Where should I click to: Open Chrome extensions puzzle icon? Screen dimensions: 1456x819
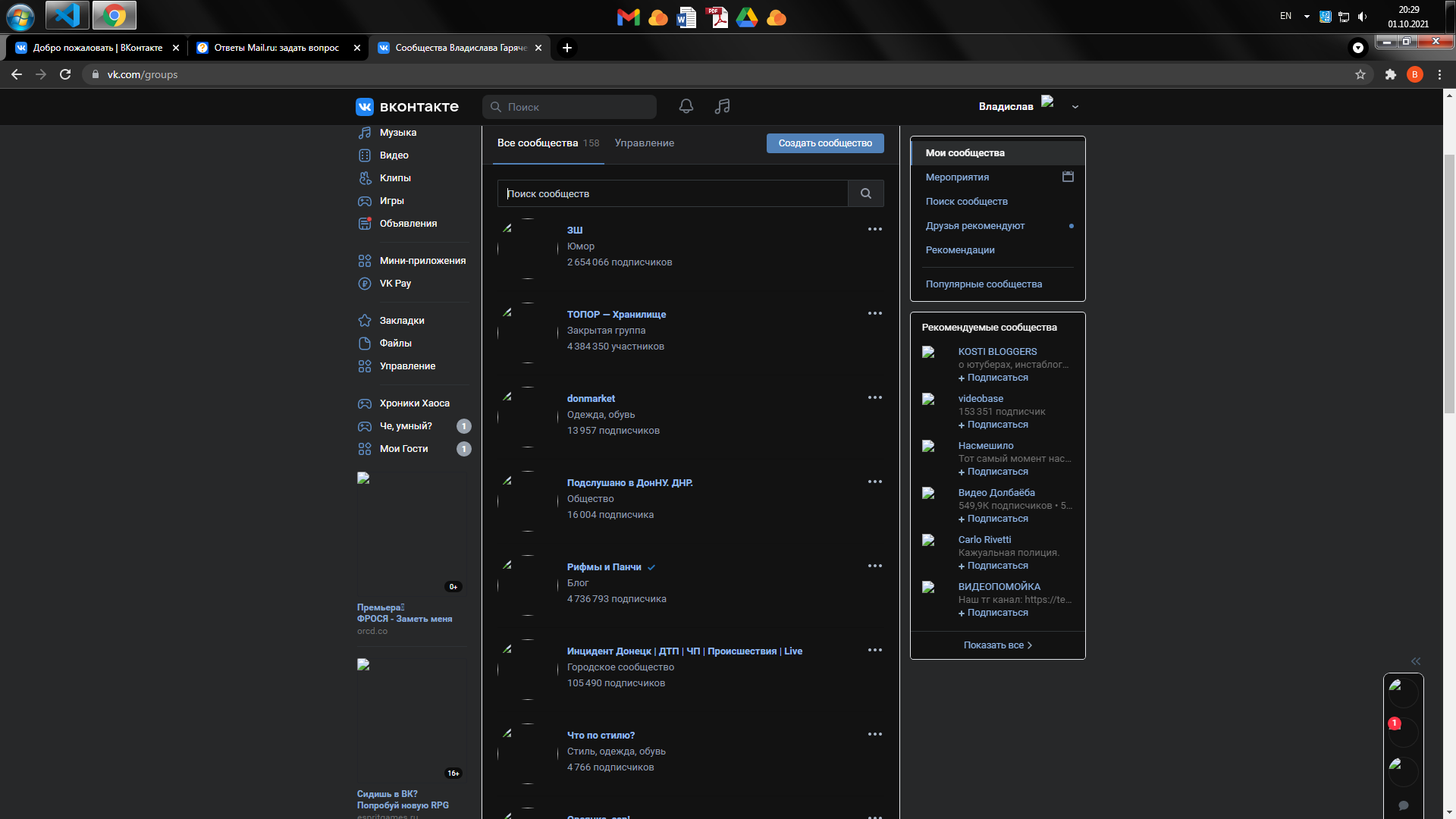[x=1390, y=74]
